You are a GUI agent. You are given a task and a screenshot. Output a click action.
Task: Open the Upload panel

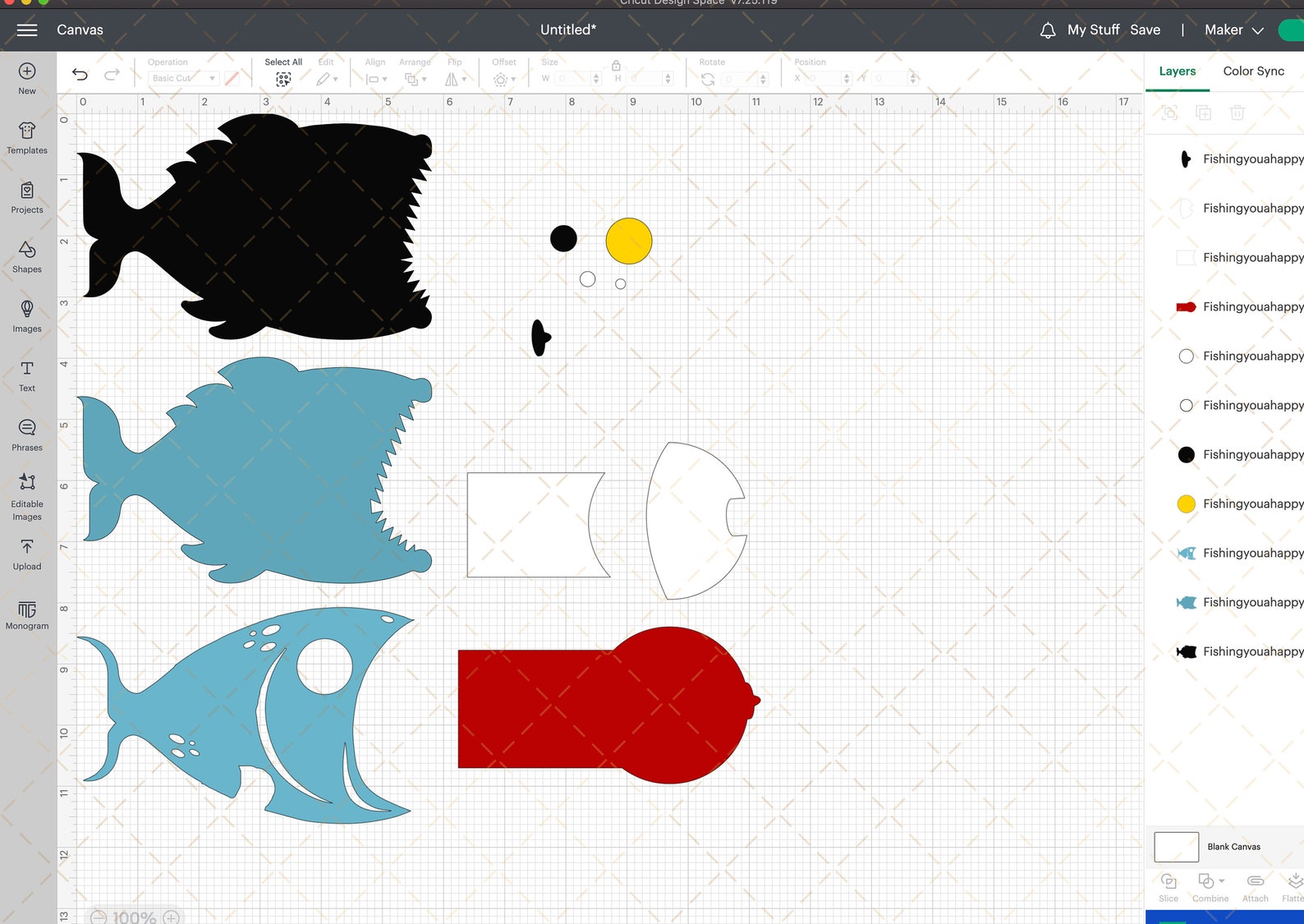point(27,555)
